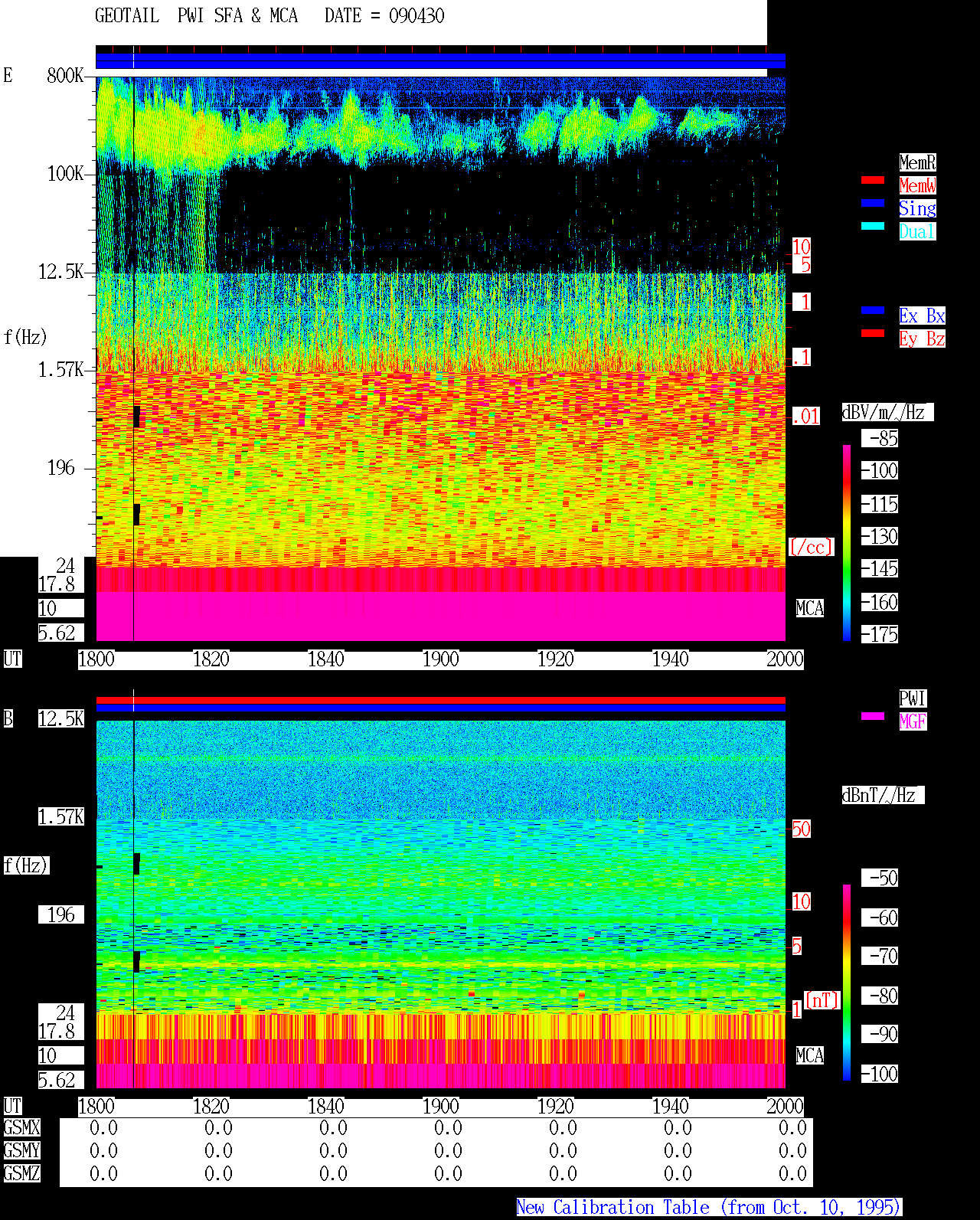Click the blue Ex Bx legend swatch
Viewport: 980px width, 1220px height.
[873, 310]
